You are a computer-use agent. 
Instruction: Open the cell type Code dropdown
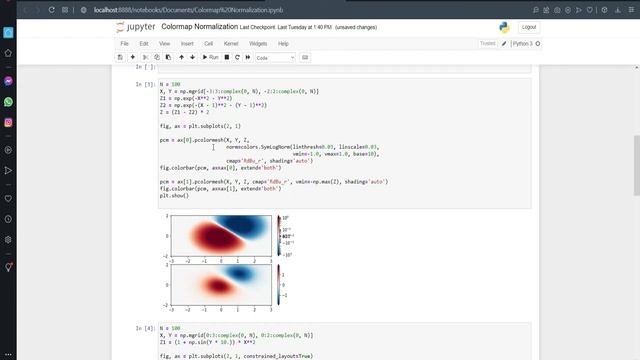point(275,58)
